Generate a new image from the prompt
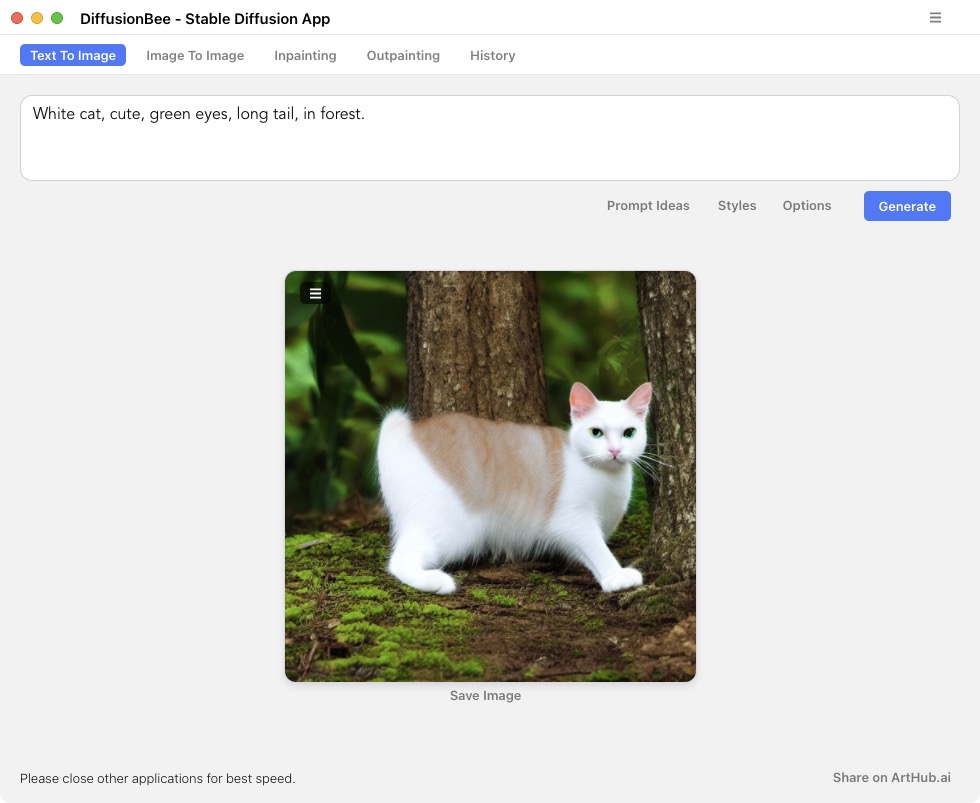Image resolution: width=980 pixels, height=803 pixels. click(x=906, y=206)
